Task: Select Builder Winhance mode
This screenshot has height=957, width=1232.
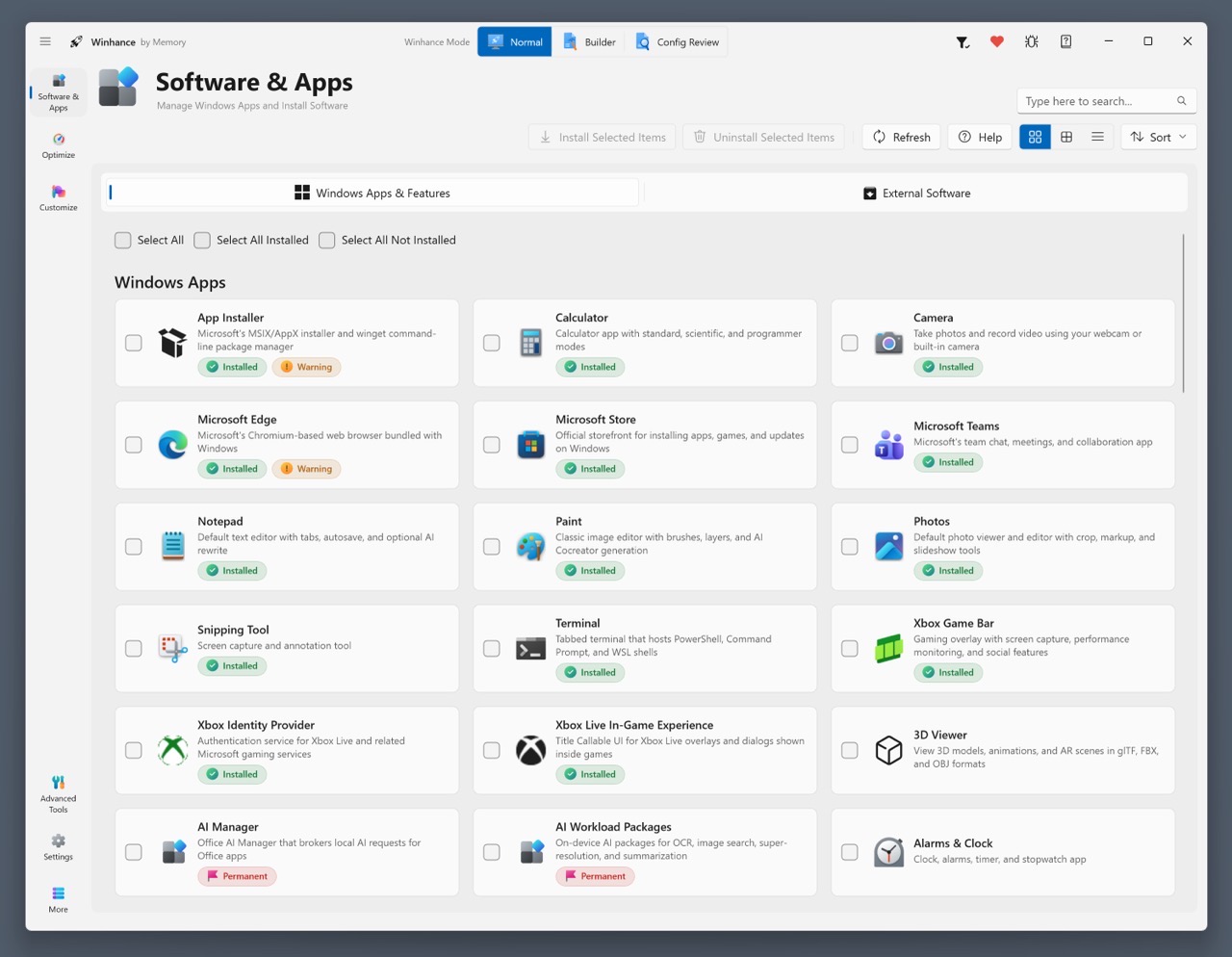Action: click(589, 41)
